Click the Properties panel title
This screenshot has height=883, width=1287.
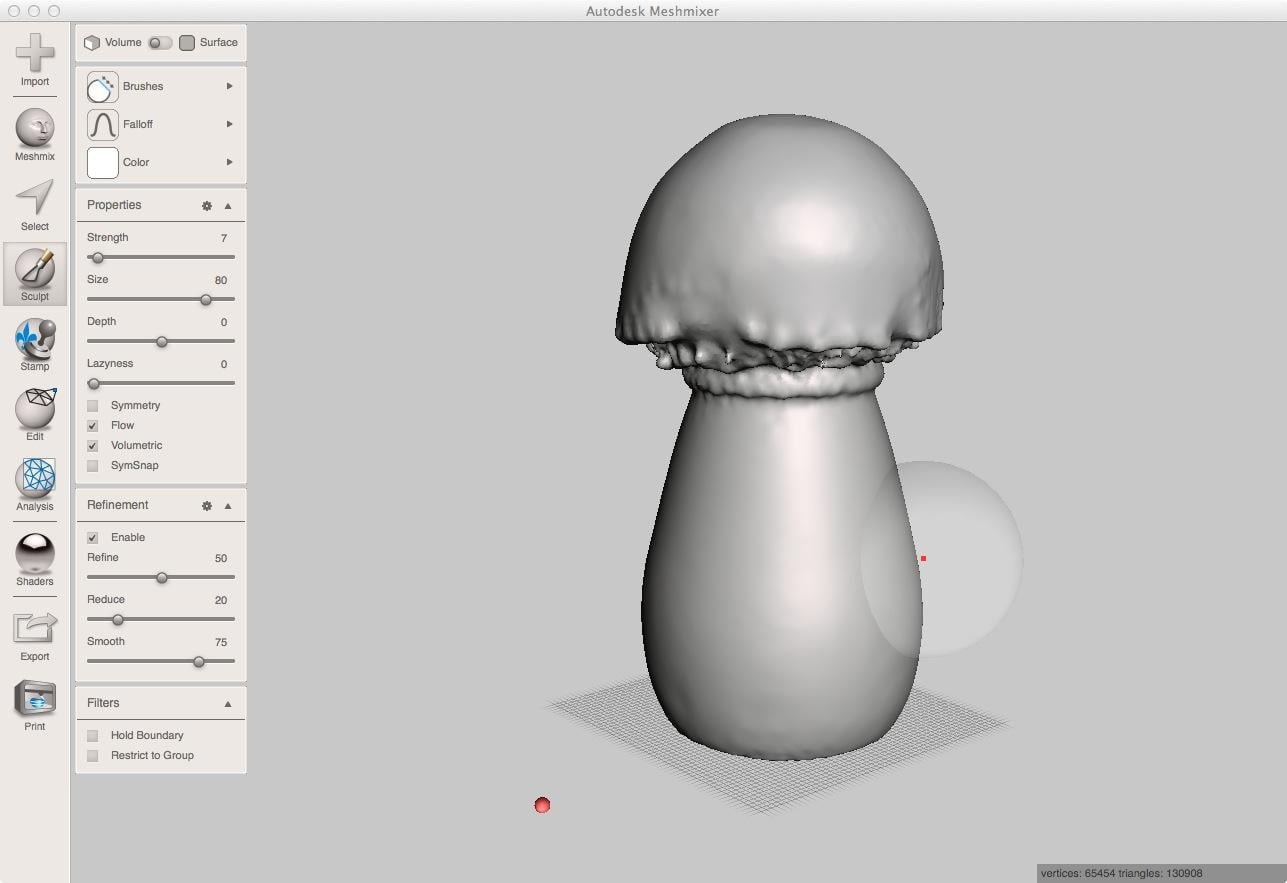114,205
